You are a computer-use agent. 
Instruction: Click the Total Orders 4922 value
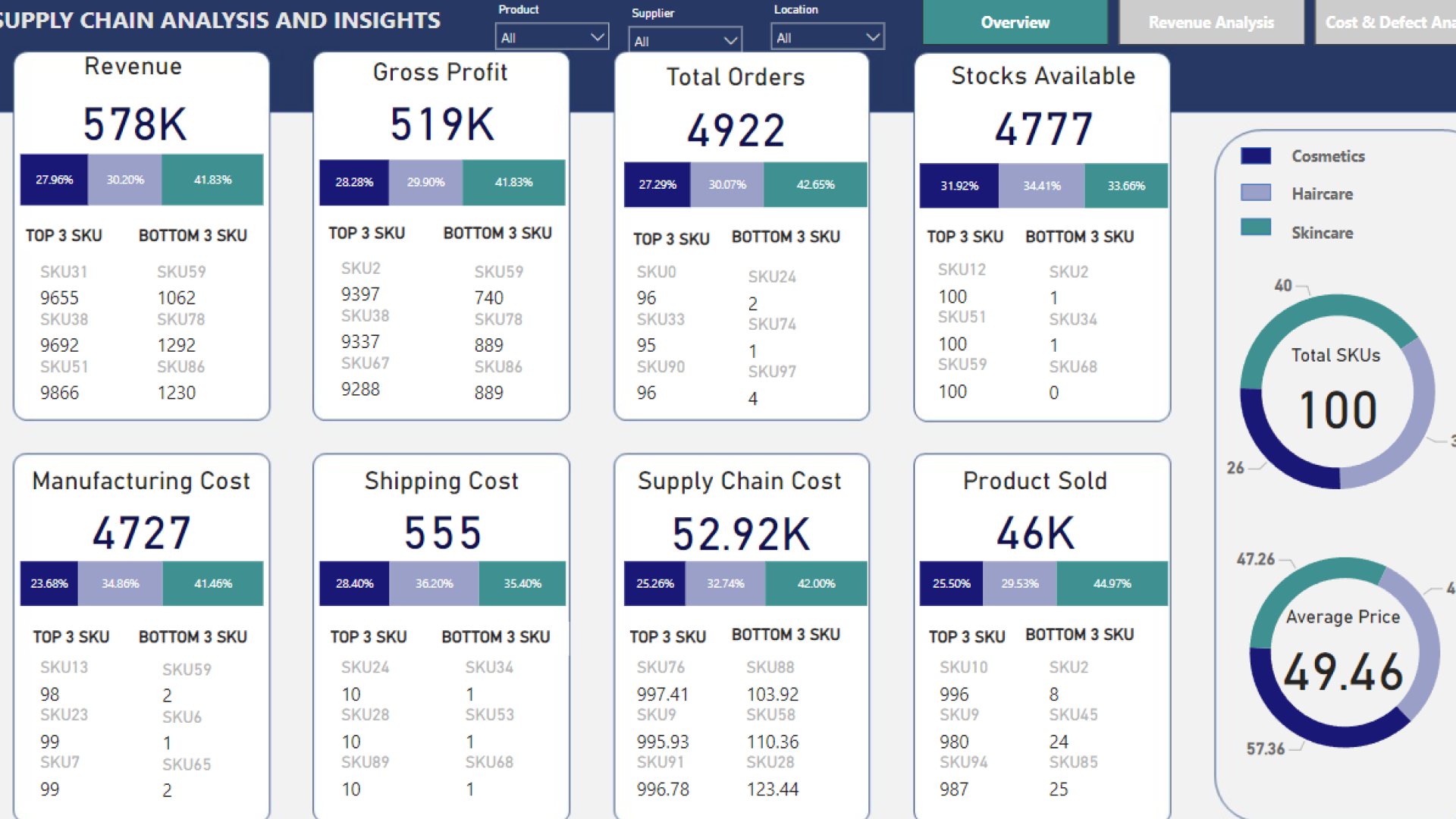pos(736,130)
